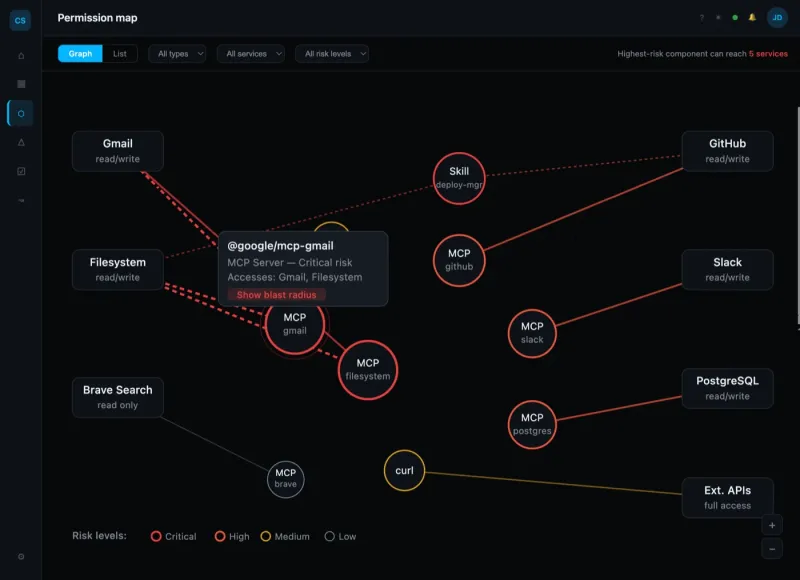Screen dimensions: 800x580
Task: Select the MCP slack node
Action: point(532,333)
